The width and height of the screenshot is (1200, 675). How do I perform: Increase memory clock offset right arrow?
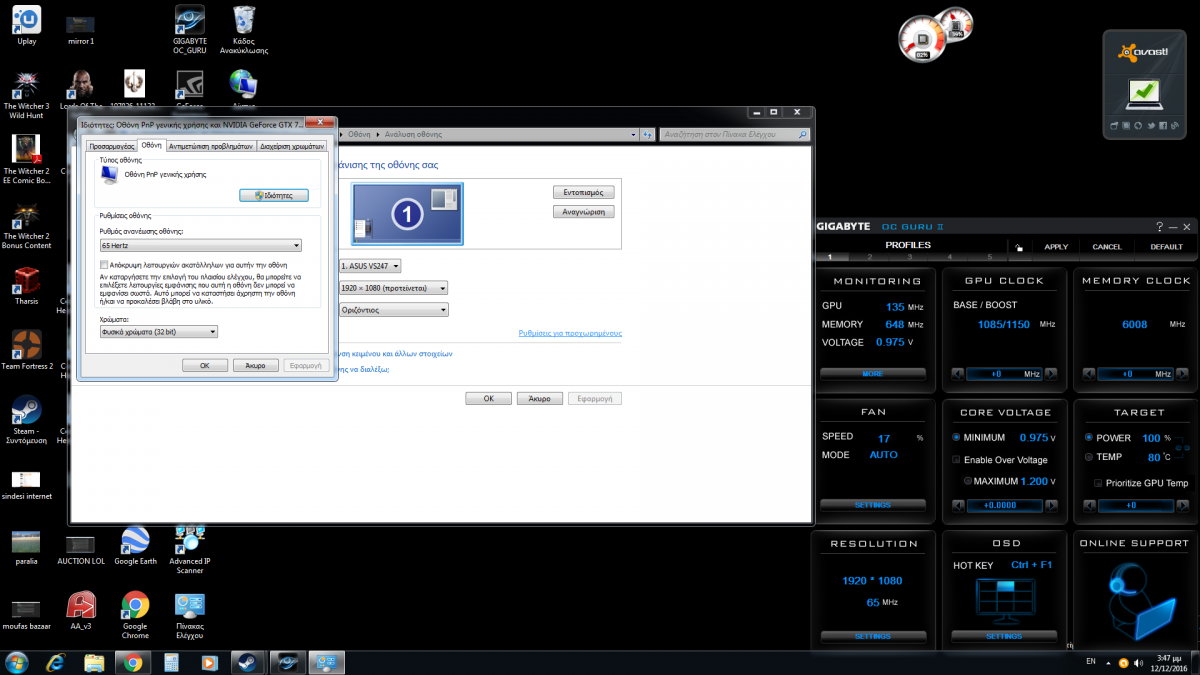click(x=1181, y=374)
